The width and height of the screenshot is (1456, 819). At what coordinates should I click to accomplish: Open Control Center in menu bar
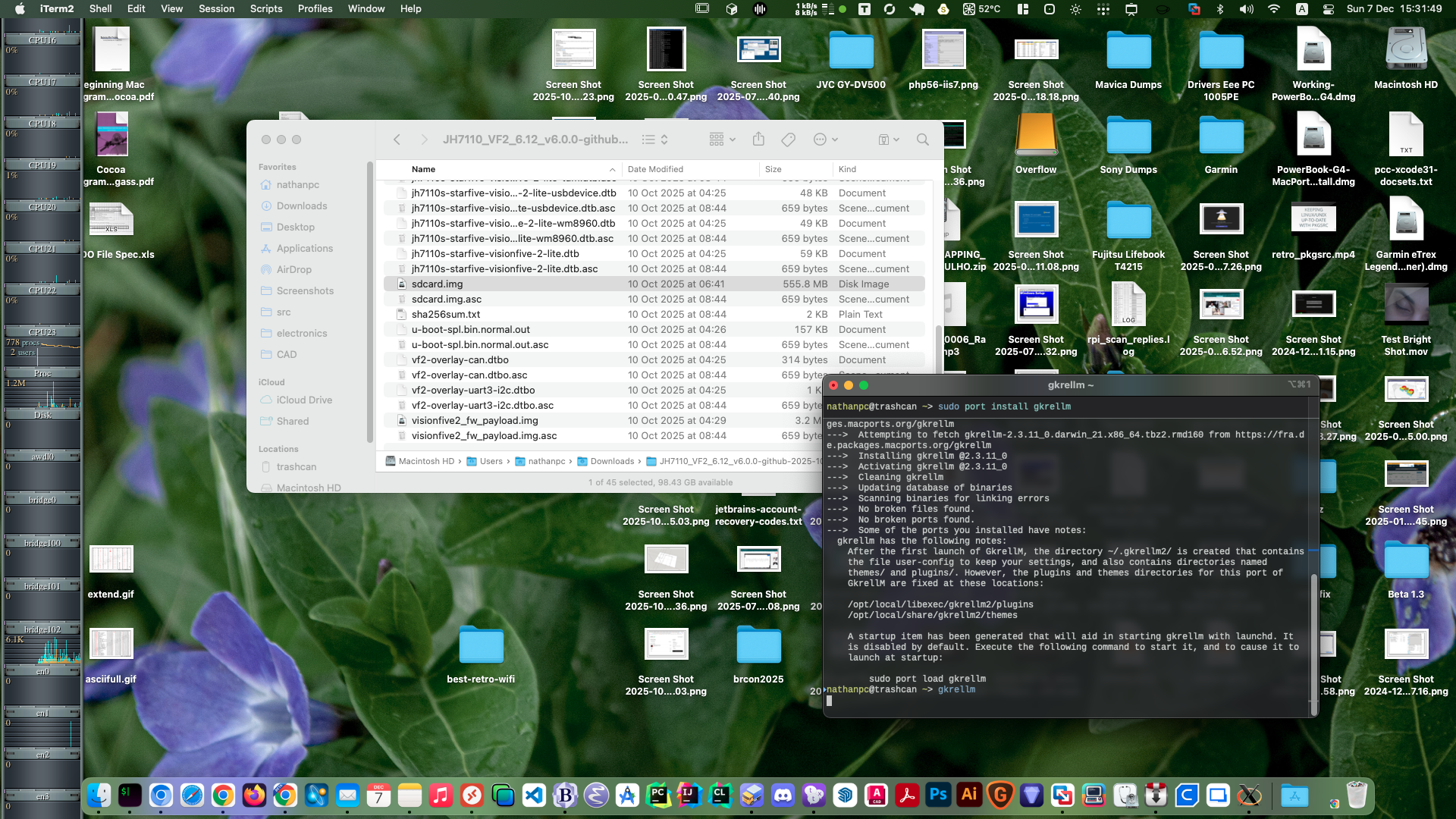(1329, 9)
